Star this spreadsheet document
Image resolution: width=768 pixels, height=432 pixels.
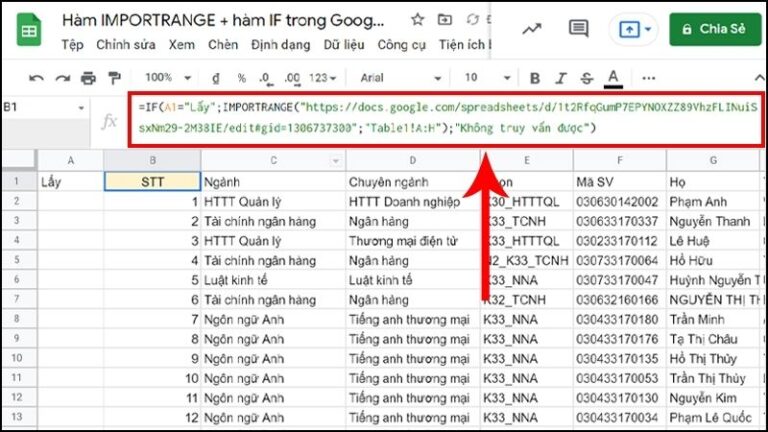point(417,20)
